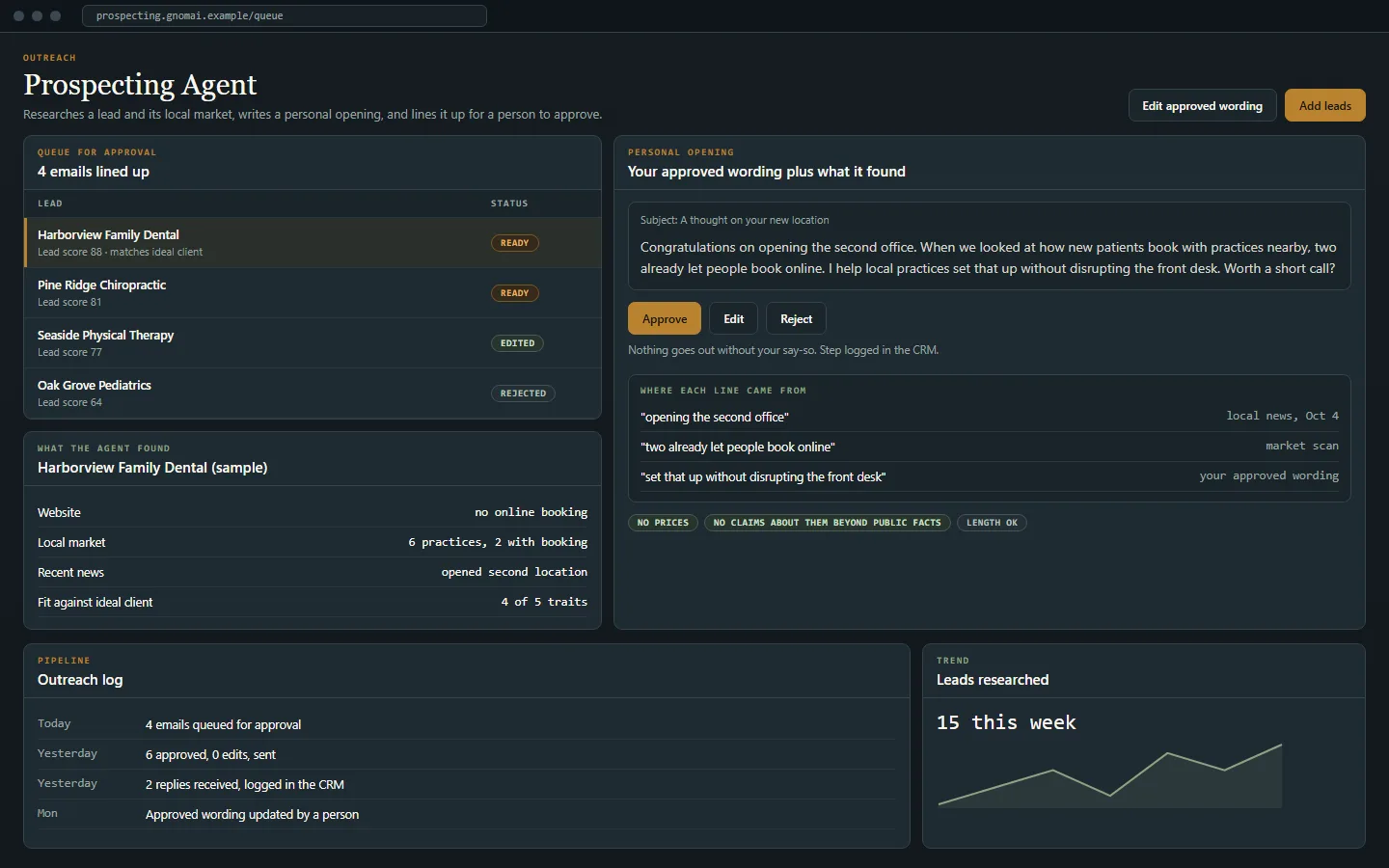
Task: Click the LENGTH OK tag
Action: coord(992,523)
